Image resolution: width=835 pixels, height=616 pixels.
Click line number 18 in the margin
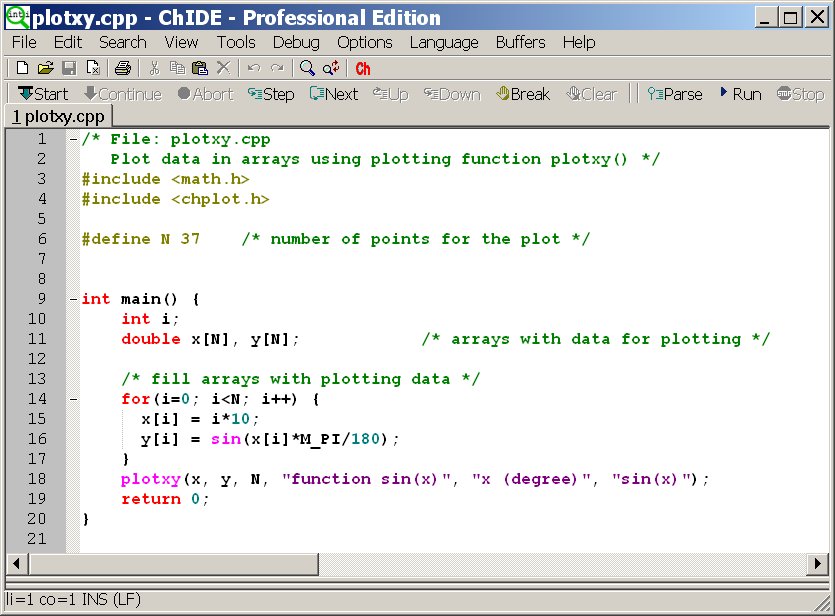click(37, 479)
